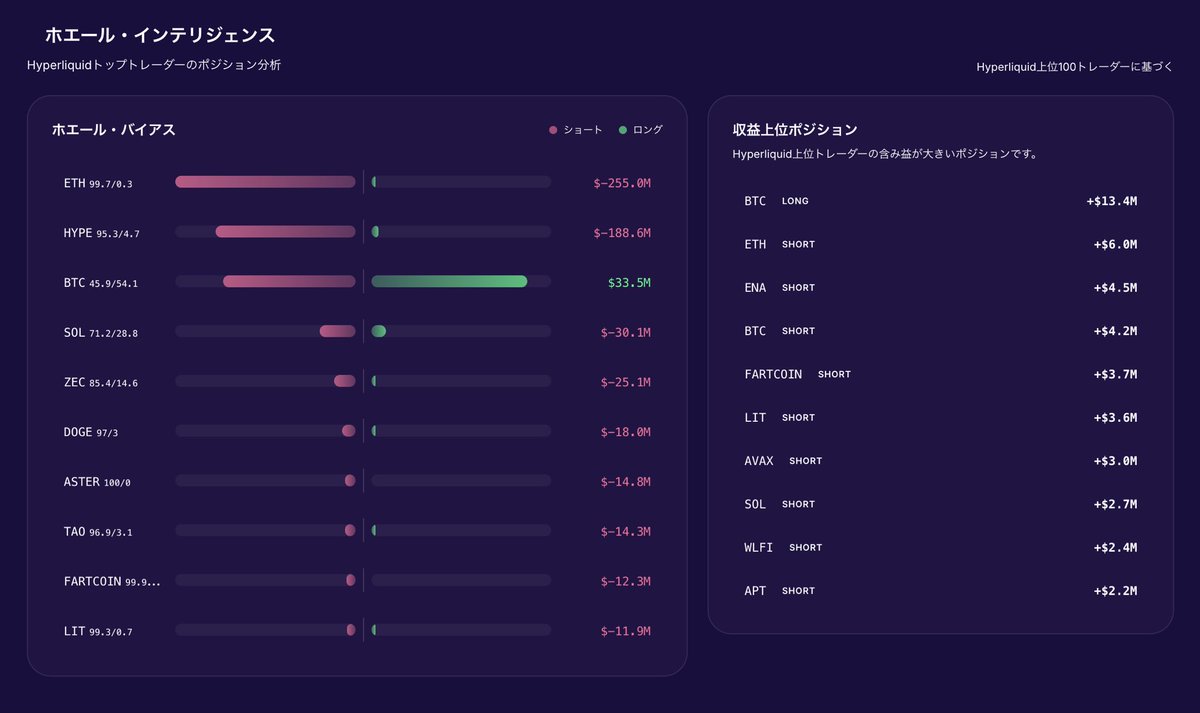This screenshot has width=1200, height=713.
Task: Open the FARTCOIN SHORT position row
Action: [940, 374]
